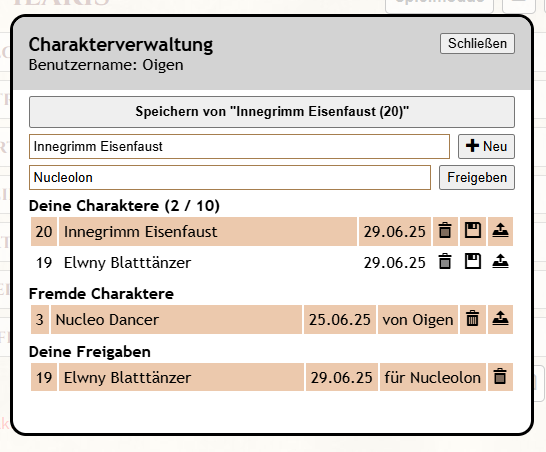Select Innegrimm Eisenfaust row in your characters
The width and height of the screenshot is (546, 452).
[x=208, y=231]
